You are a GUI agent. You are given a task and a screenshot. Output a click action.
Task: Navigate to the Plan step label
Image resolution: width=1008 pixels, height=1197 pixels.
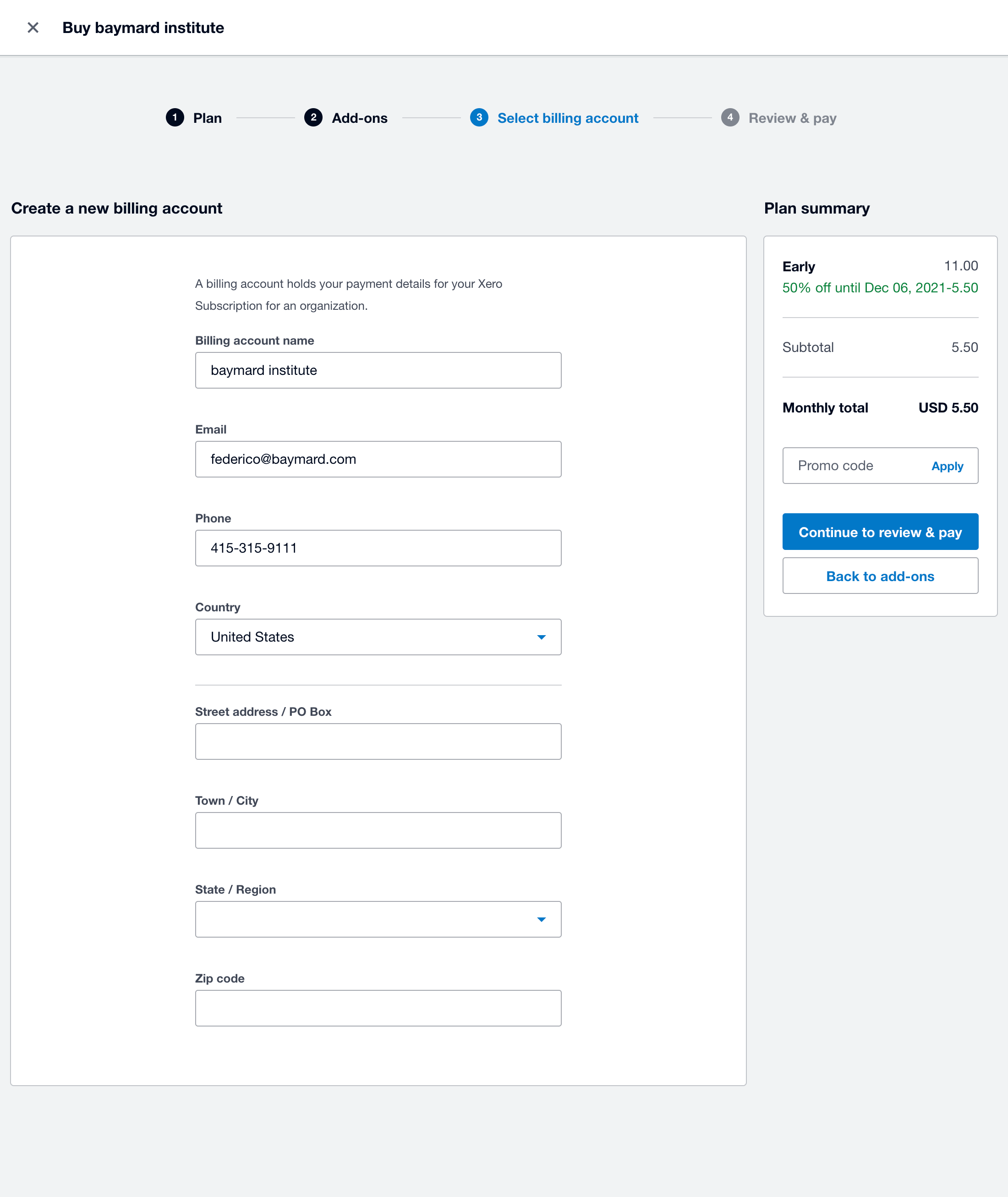(x=207, y=118)
